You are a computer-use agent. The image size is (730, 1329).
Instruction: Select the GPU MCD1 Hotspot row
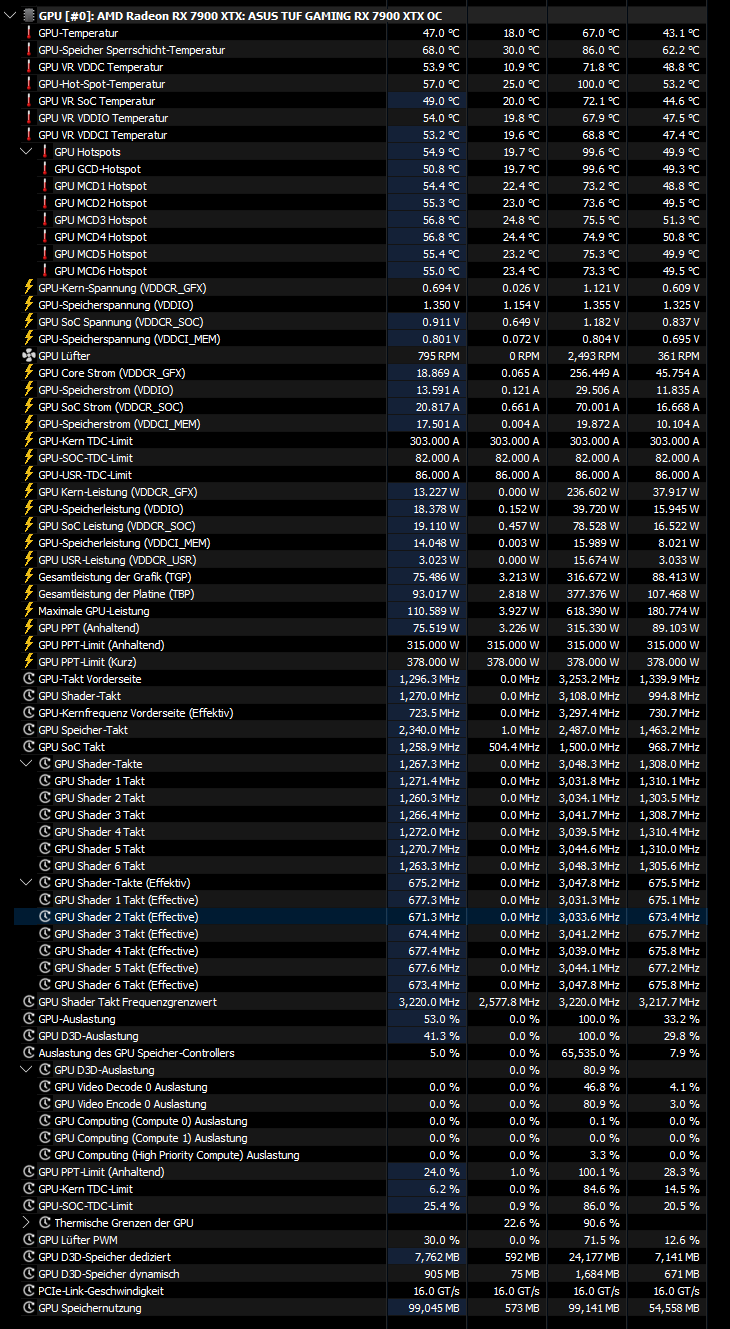pyautogui.click(x=360, y=186)
